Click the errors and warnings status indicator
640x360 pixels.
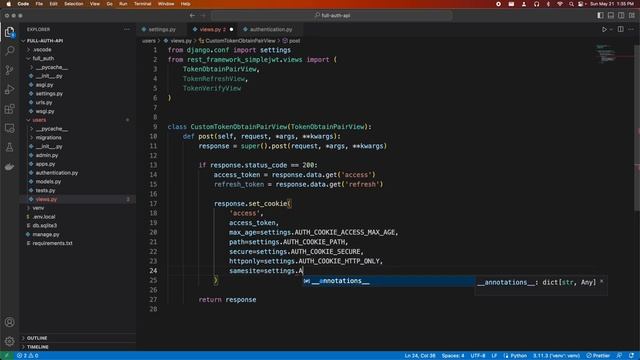pos(28,356)
